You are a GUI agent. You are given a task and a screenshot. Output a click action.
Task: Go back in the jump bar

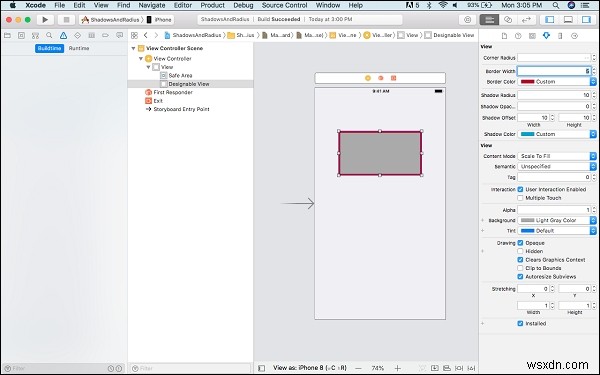[x=146, y=35]
